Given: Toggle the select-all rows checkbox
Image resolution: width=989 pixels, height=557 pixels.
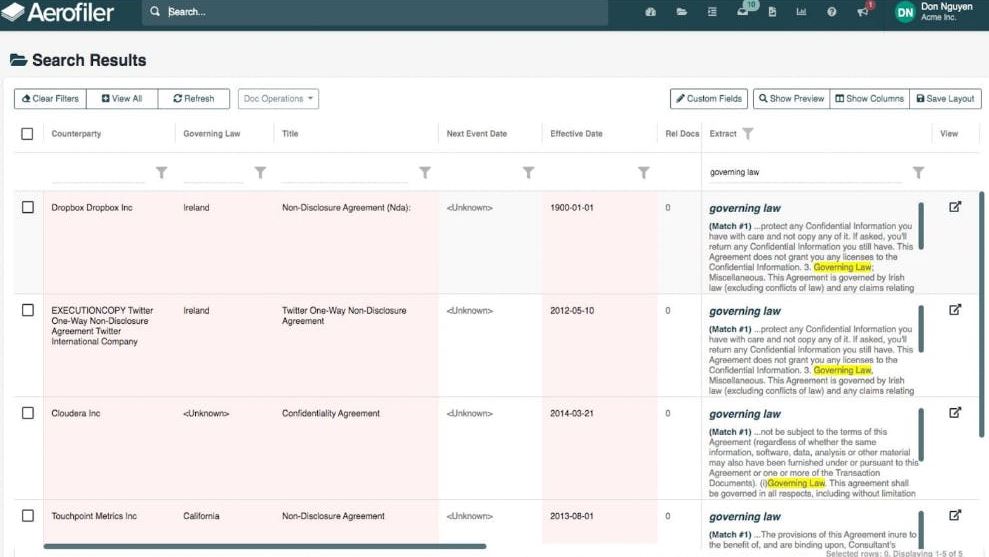Looking at the screenshot, I should pos(27,134).
